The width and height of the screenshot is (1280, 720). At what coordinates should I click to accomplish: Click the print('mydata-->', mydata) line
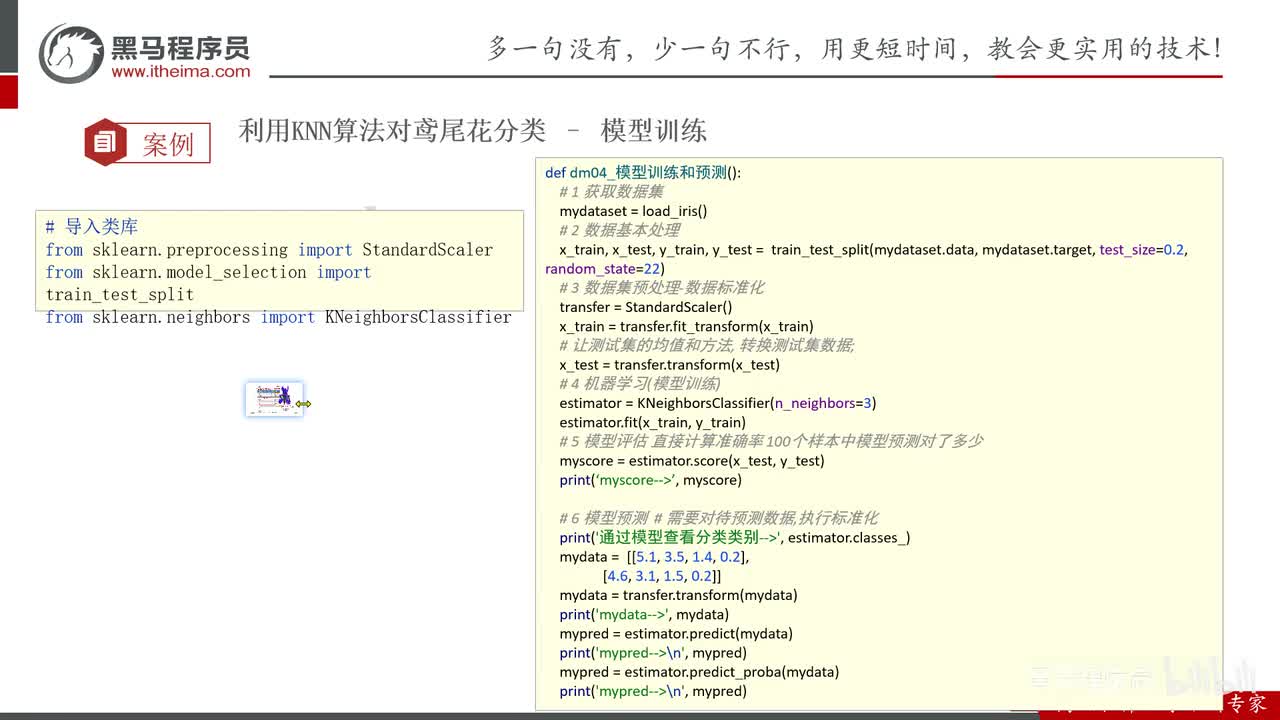tap(644, 614)
